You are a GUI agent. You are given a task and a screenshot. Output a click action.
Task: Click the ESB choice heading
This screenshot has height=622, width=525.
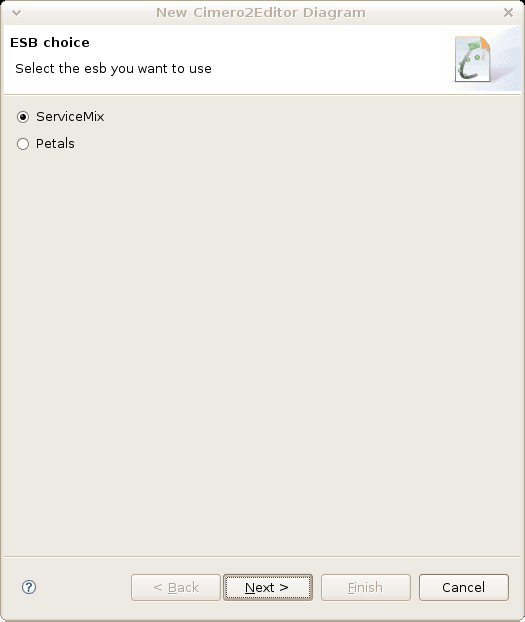(50, 42)
